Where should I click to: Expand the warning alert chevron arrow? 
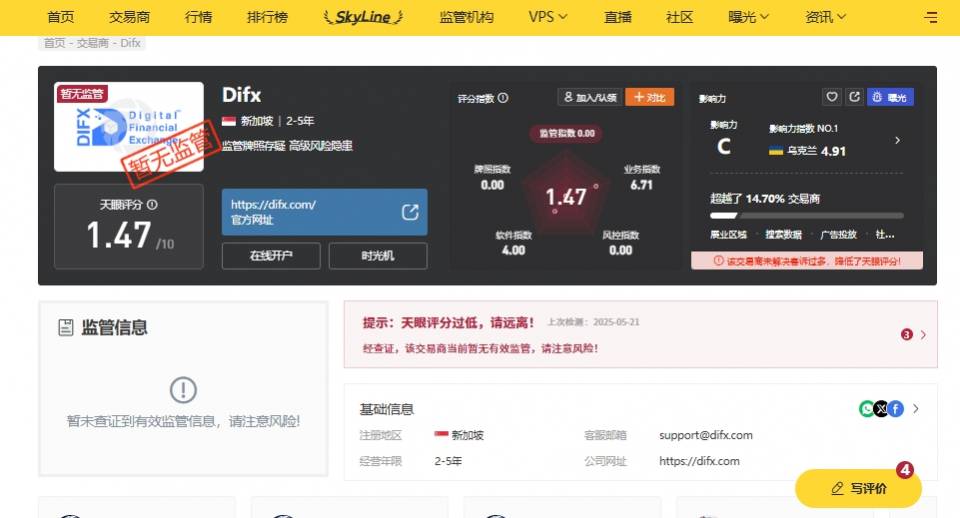(x=923, y=335)
